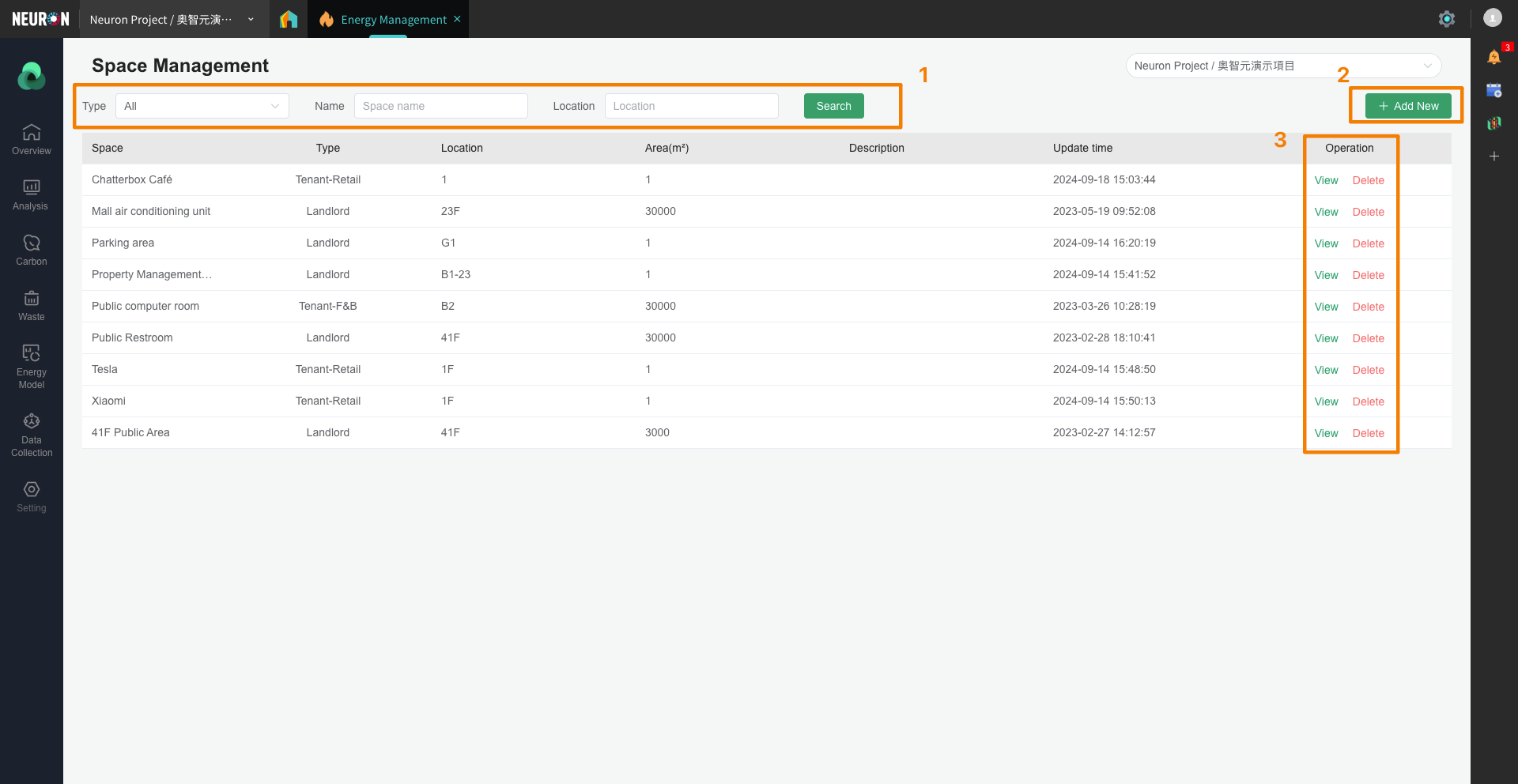Open the Neuron Project selector on the right
The image size is (1518, 784).
coord(1282,66)
